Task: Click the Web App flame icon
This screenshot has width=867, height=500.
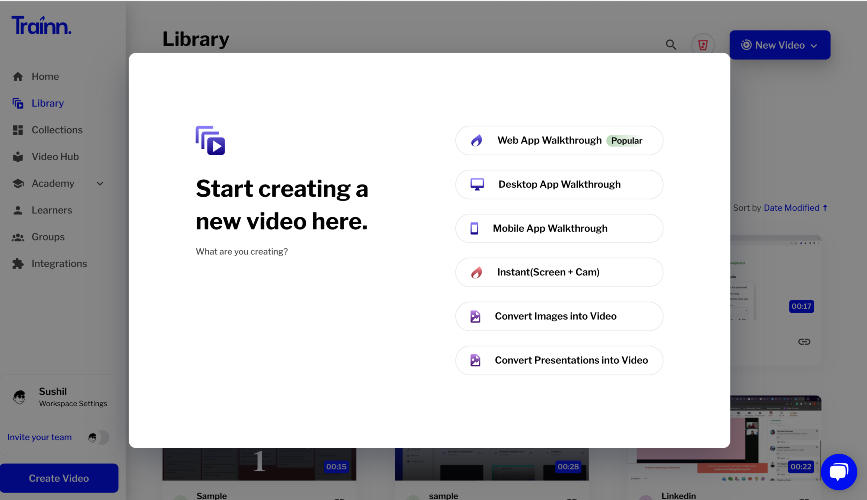Action: [477, 140]
